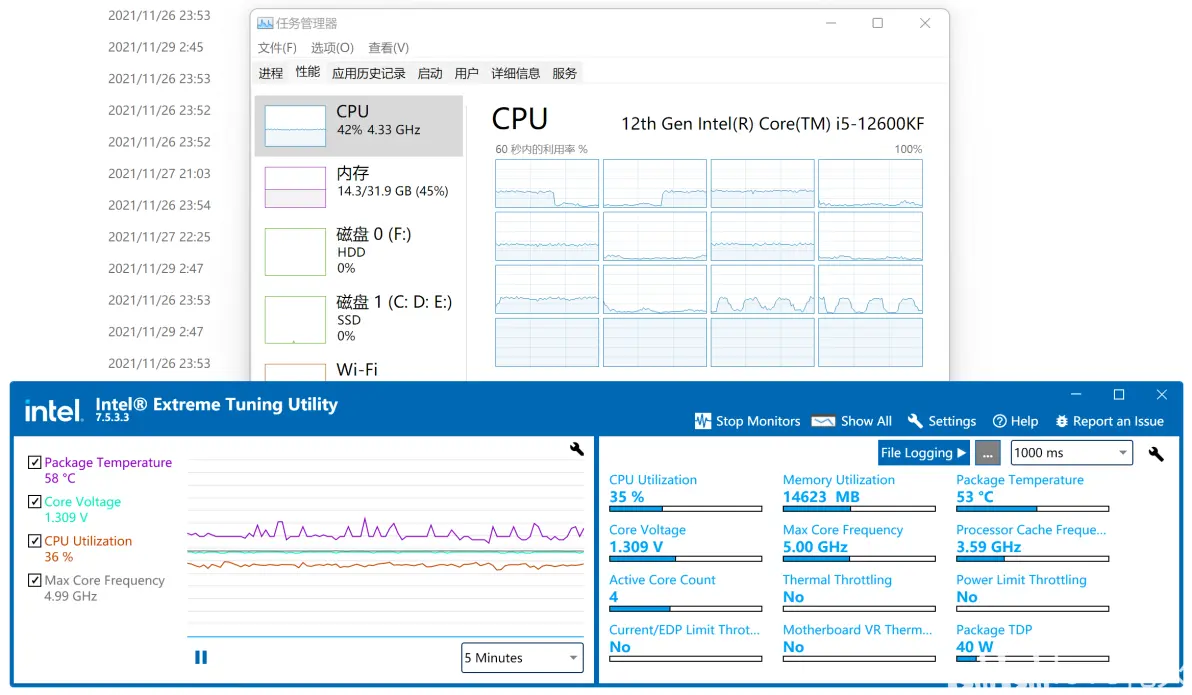Viewport: 1192px width, 695px height.
Task: Open the 查看(V) menu in Task Manager
Action: point(388,48)
